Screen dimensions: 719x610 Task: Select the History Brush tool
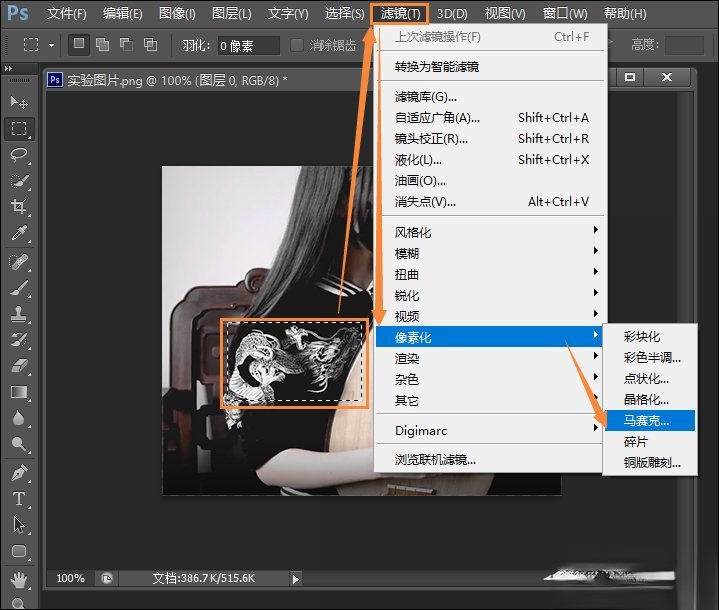point(19,340)
